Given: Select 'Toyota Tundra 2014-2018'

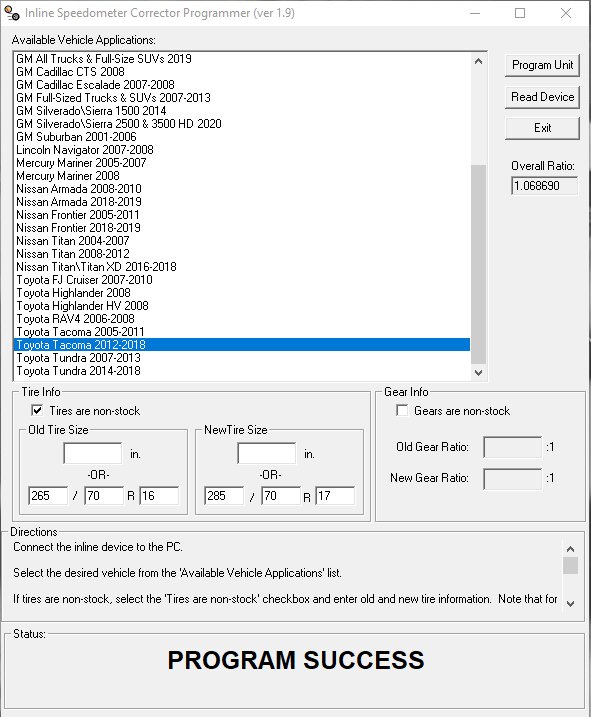Looking at the screenshot, I should coord(242,371).
